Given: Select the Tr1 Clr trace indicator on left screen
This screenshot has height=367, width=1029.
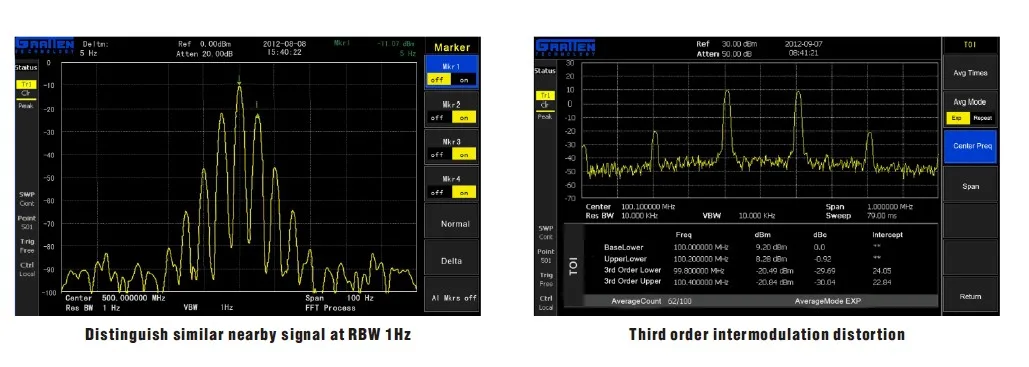Looking at the screenshot, I should (x=26, y=89).
